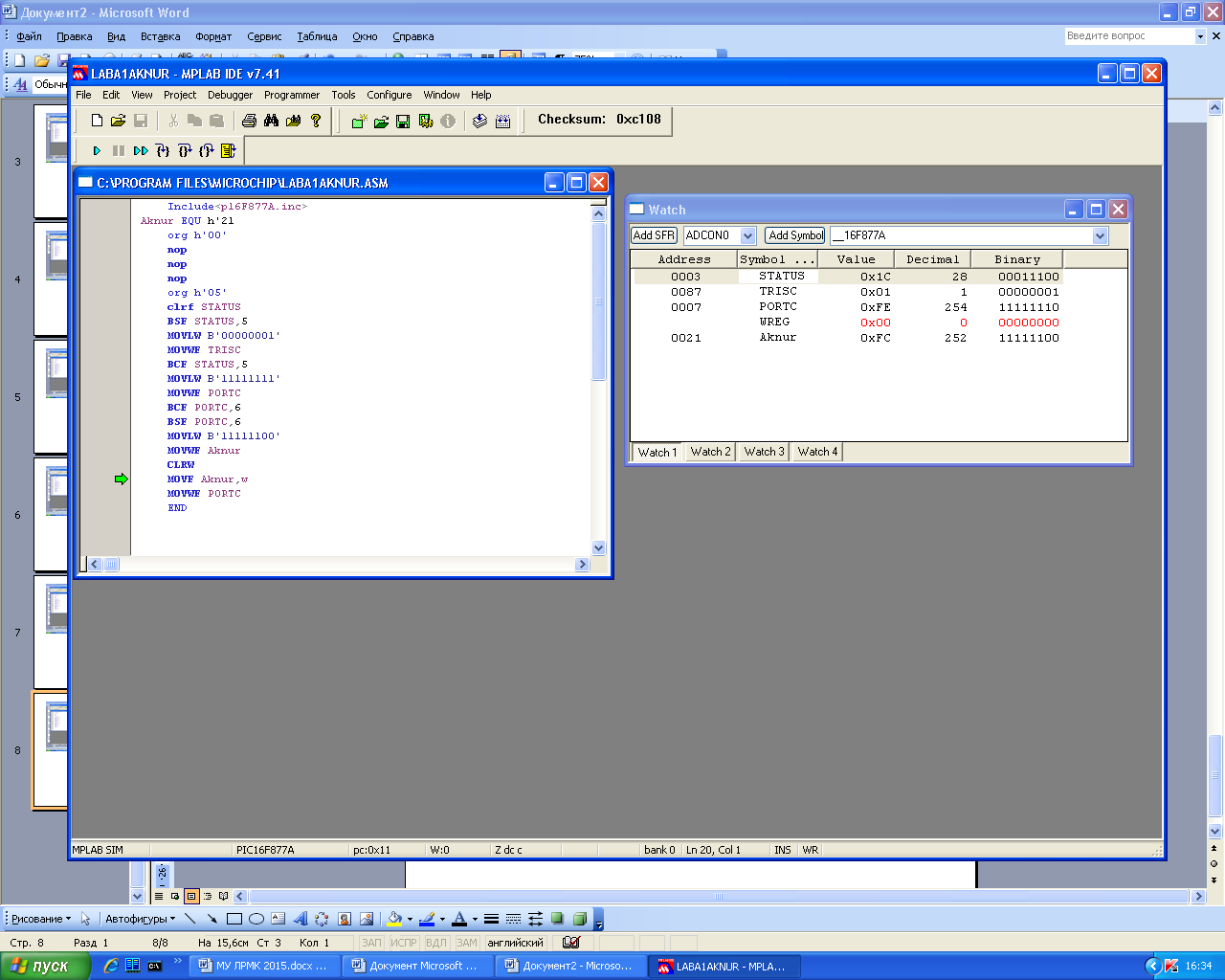Screen dimensions: 1225x980
Task: Open the Debugger menu in MPLAB
Action: click(x=230, y=95)
